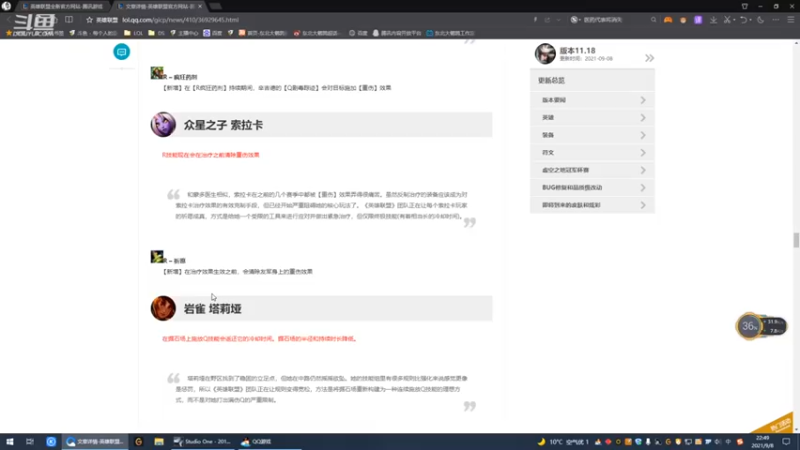This screenshot has height=450, width=800.
Task: Open Task View on the taskbar
Action: click(30, 442)
